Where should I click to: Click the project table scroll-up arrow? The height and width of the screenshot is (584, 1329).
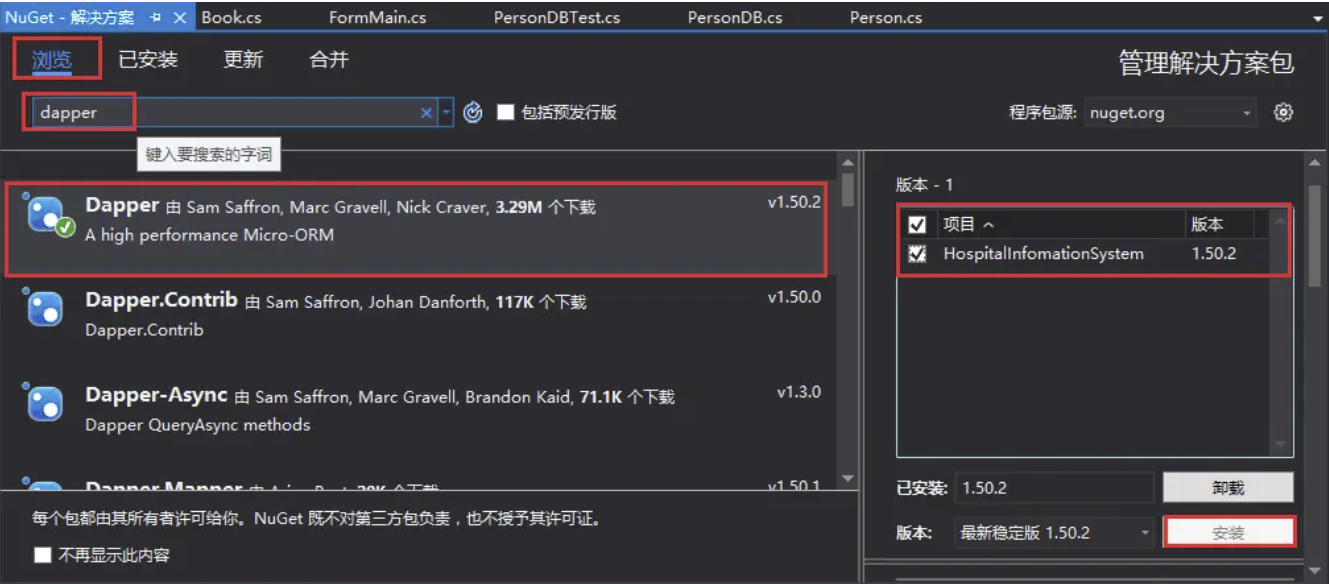pyautogui.click(x=1281, y=222)
